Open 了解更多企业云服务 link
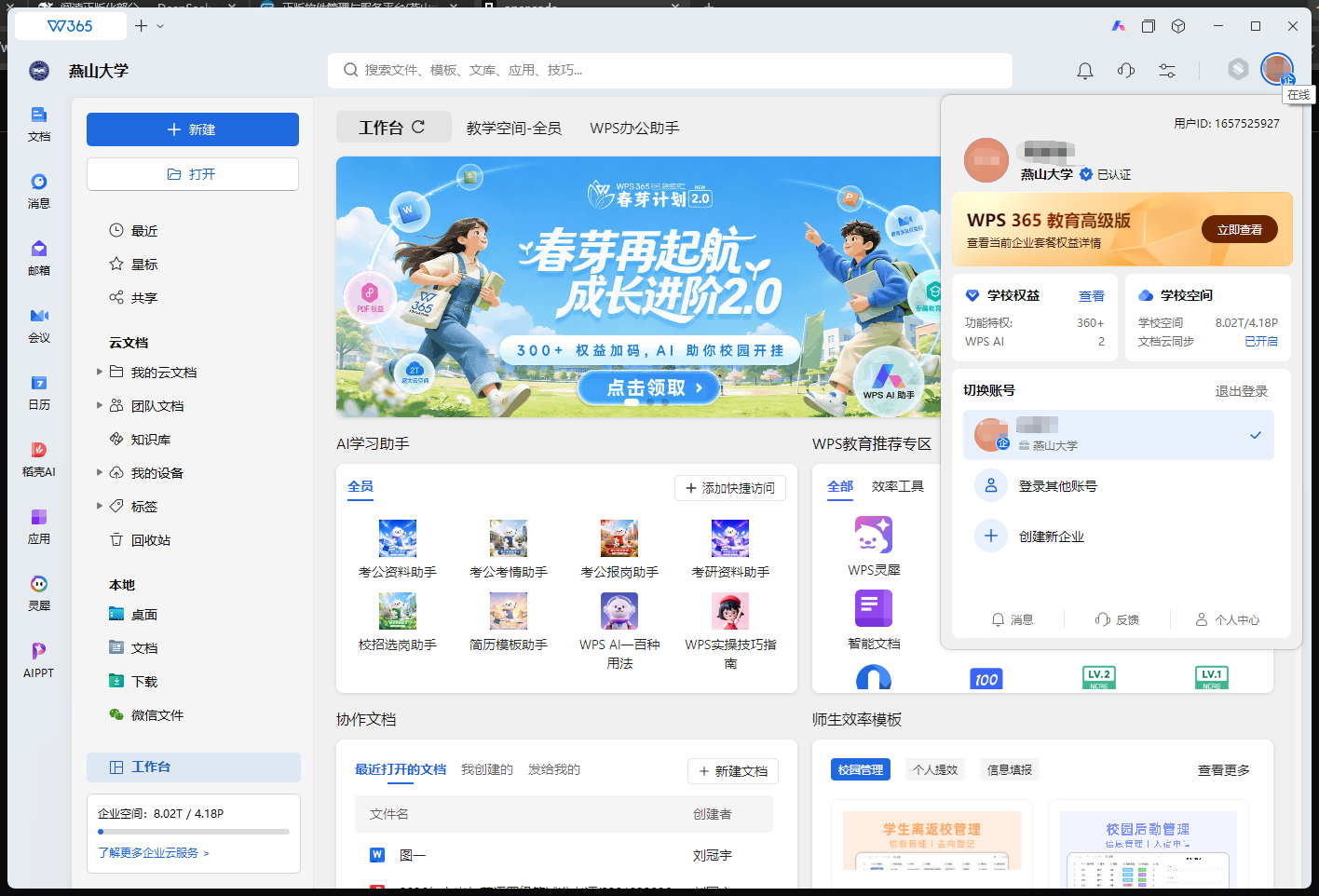This screenshot has height=896, width=1319. (154, 852)
